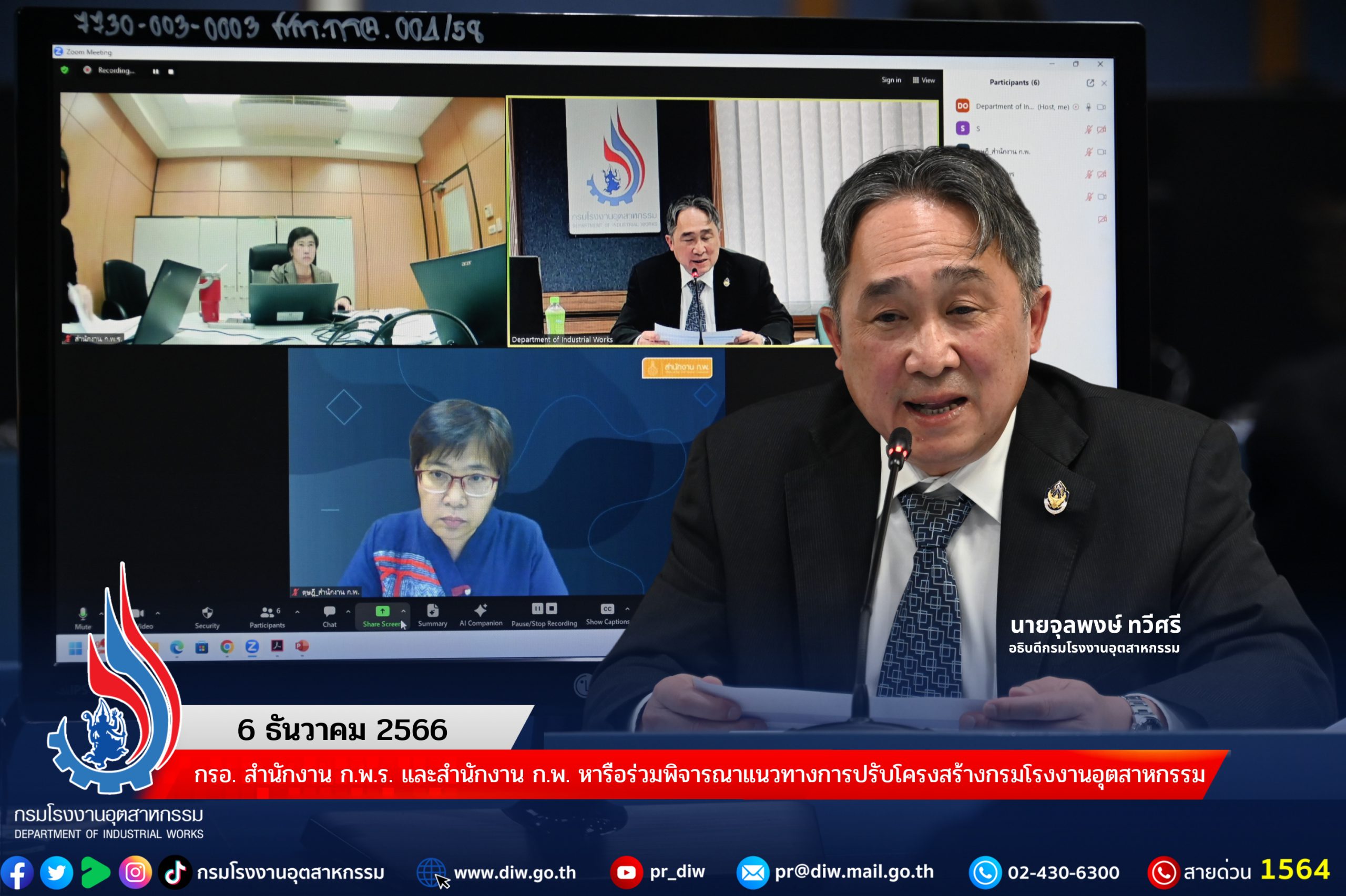Toggle the host's camera in Participants list
Image resolution: width=1346 pixels, height=896 pixels.
tap(1102, 107)
